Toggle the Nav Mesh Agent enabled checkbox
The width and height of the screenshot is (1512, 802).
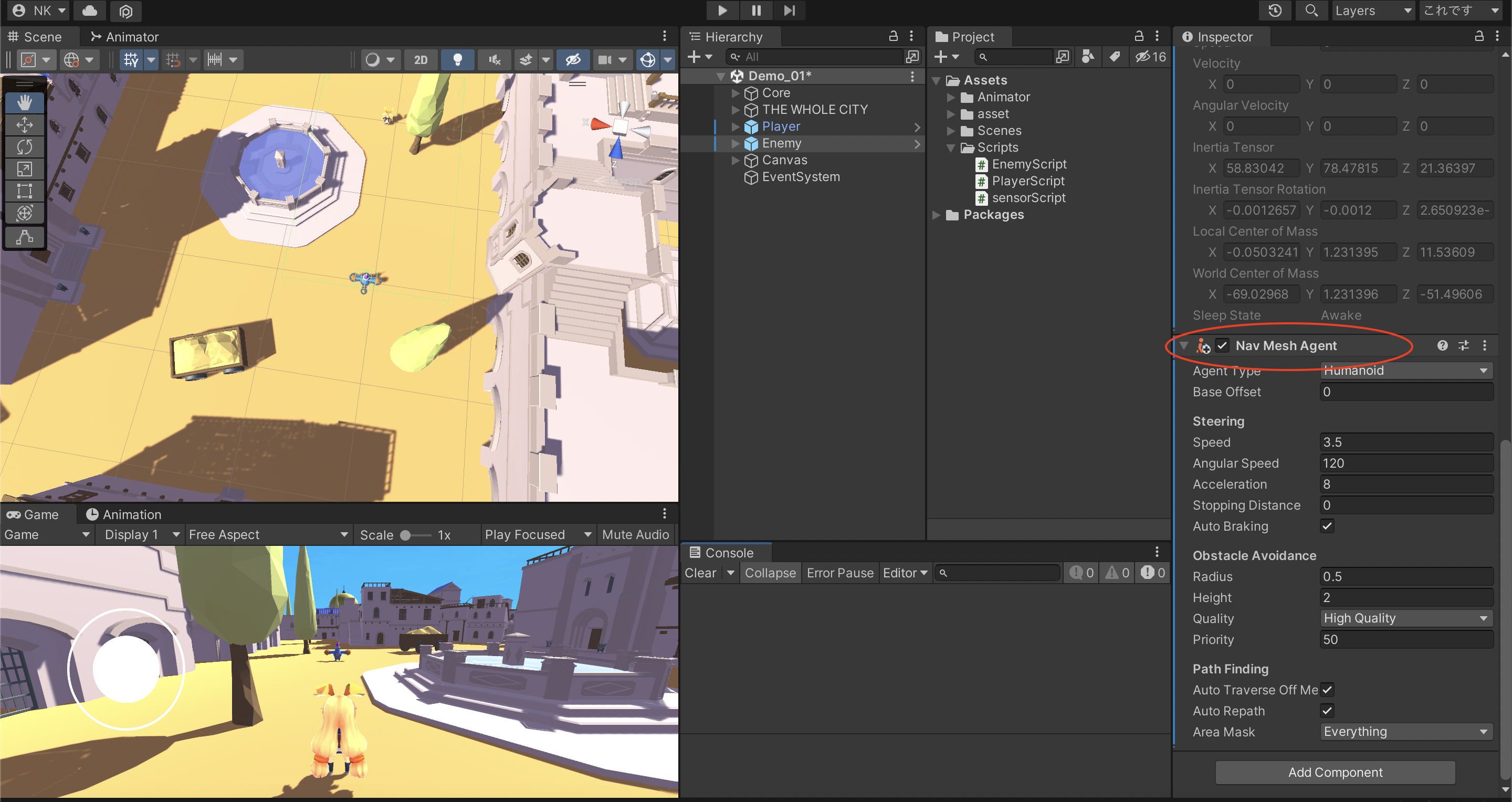[x=1223, y=345]
